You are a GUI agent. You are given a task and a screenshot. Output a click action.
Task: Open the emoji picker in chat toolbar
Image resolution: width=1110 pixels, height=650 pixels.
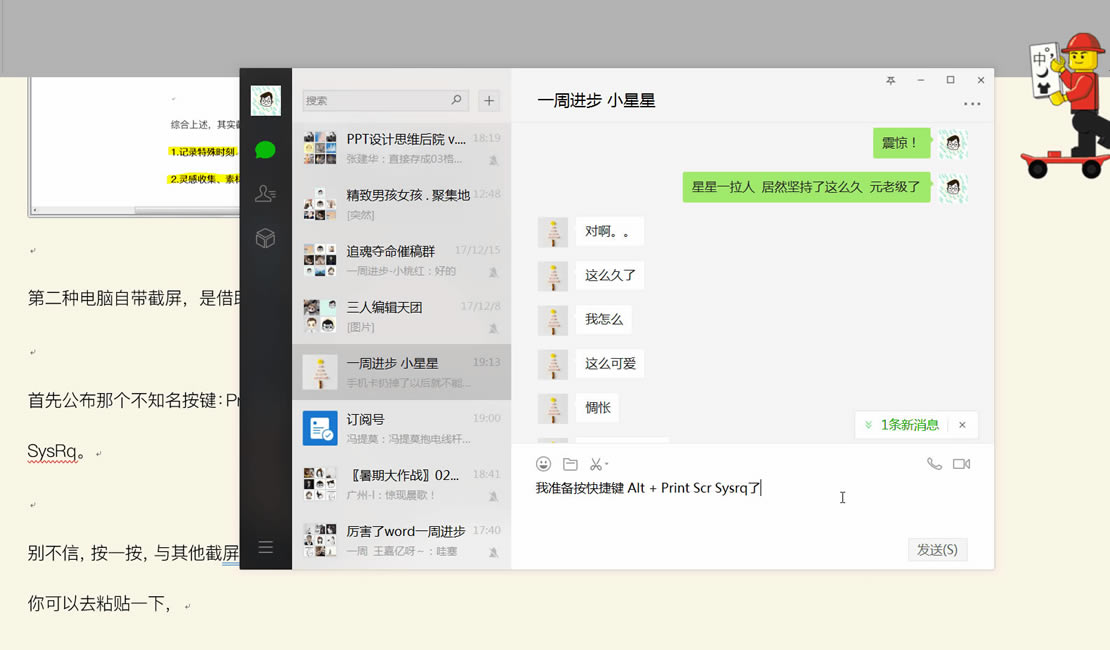(x=544, y=464)
